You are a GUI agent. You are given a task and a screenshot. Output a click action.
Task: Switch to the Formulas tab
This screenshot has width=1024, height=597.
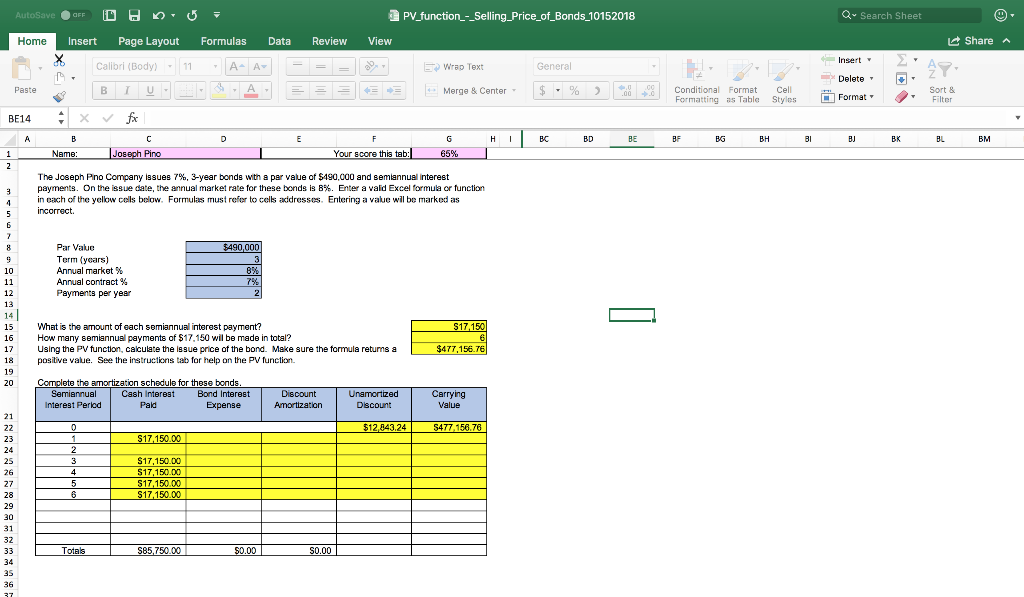pos(223,41)
